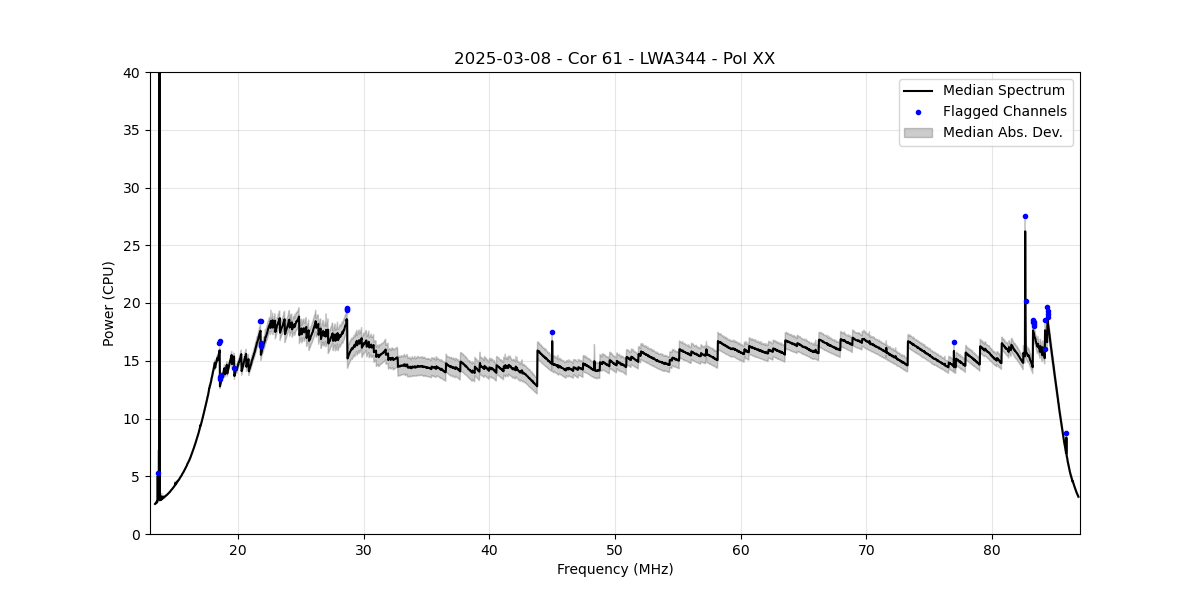Click the blue Flagged Channels legend marker
The width and height of the screenshot is (1200, 600).
coord(918,112)
